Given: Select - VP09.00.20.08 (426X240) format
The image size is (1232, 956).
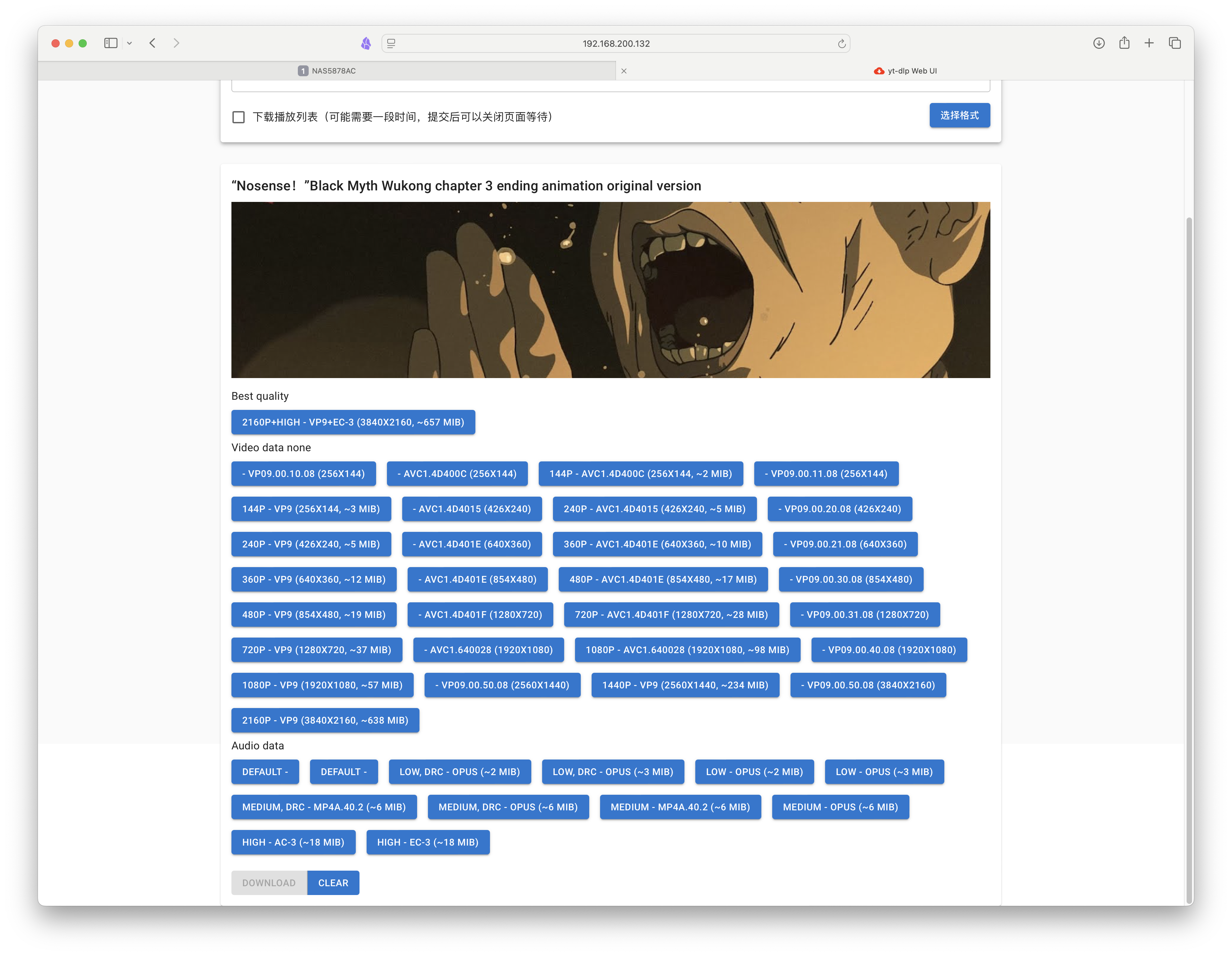Looking at the screenshot, I should [840, 509].
